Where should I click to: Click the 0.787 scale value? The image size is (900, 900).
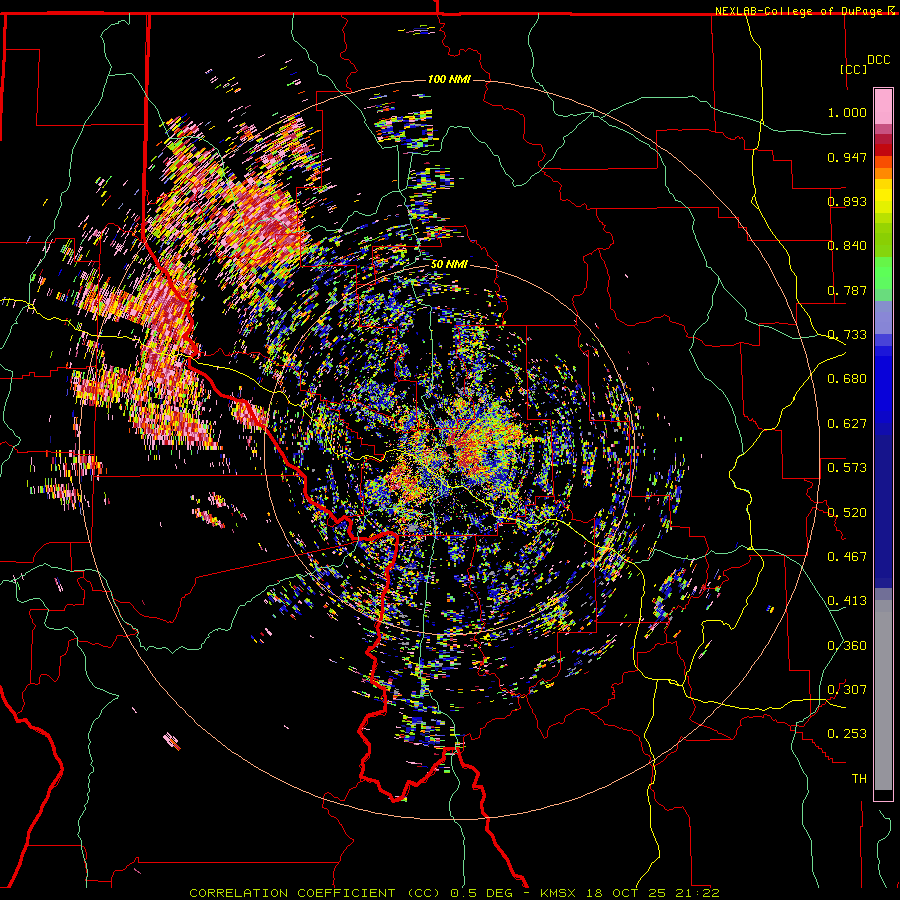(847, 290)
